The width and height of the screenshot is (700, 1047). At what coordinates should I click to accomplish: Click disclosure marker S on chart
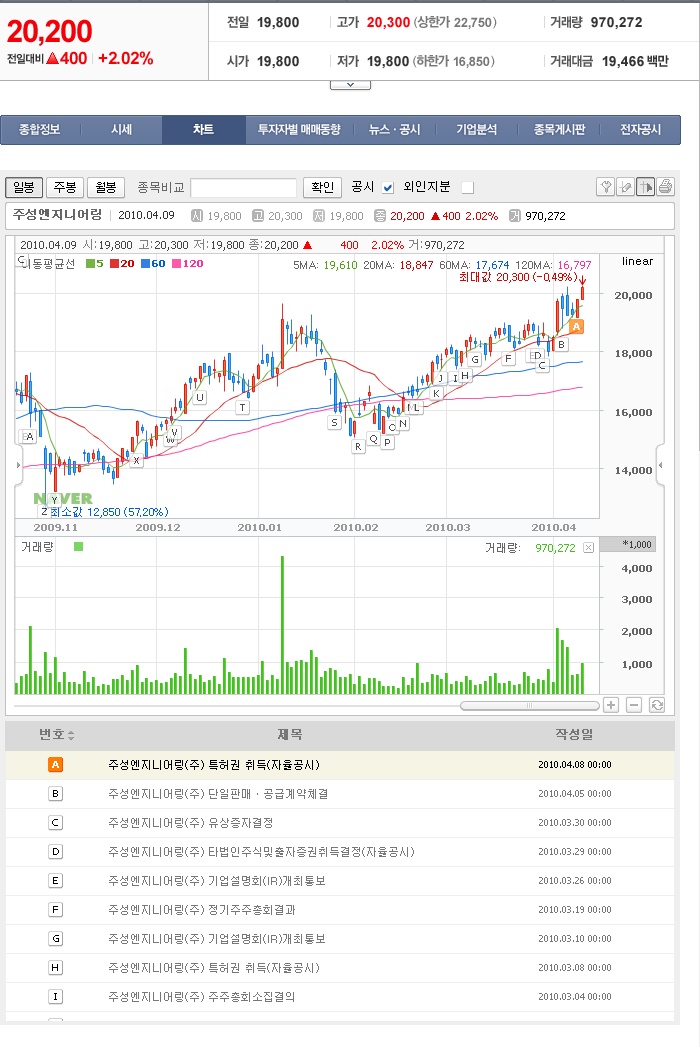coord(335,423)
